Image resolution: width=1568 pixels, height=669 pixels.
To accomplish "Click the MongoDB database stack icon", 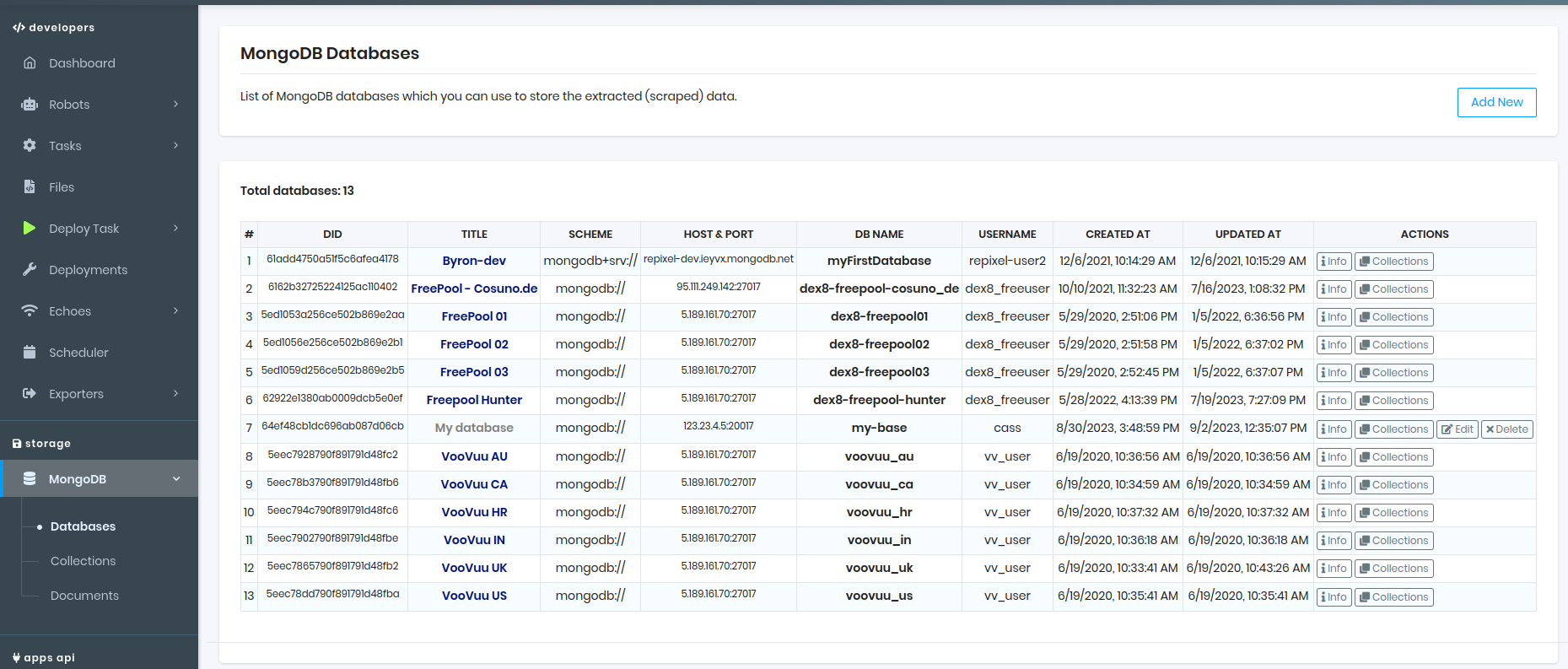I will [30, 478].
